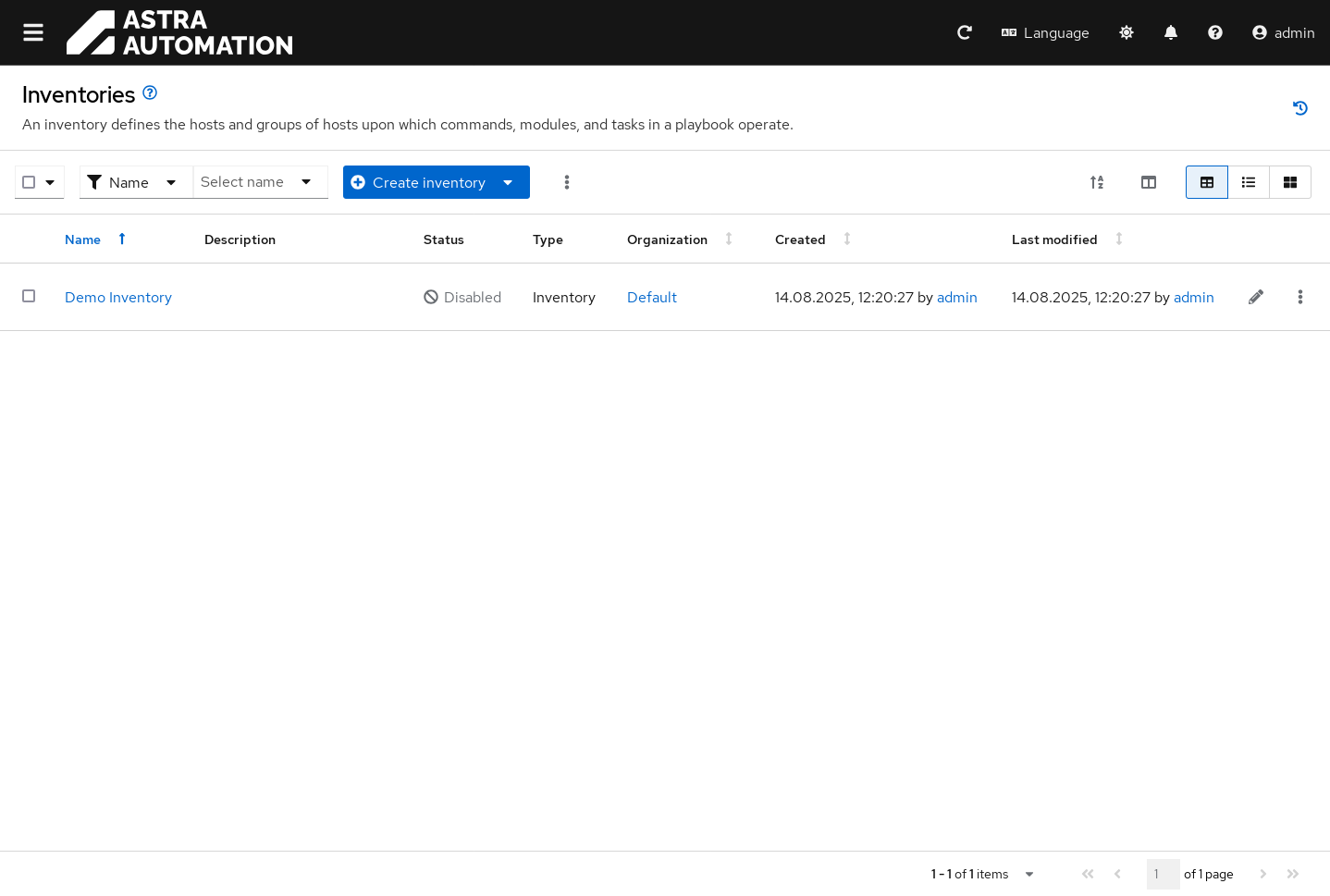
Task: Toggle the theme sun icon
Action: 1126,32
